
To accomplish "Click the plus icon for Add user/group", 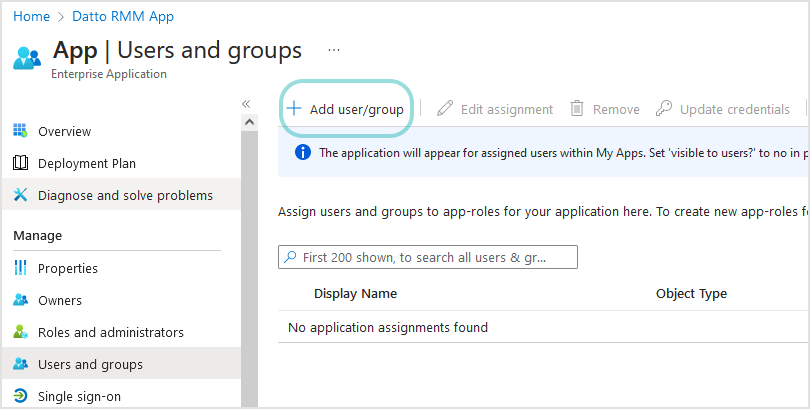I will click(294, 108).
